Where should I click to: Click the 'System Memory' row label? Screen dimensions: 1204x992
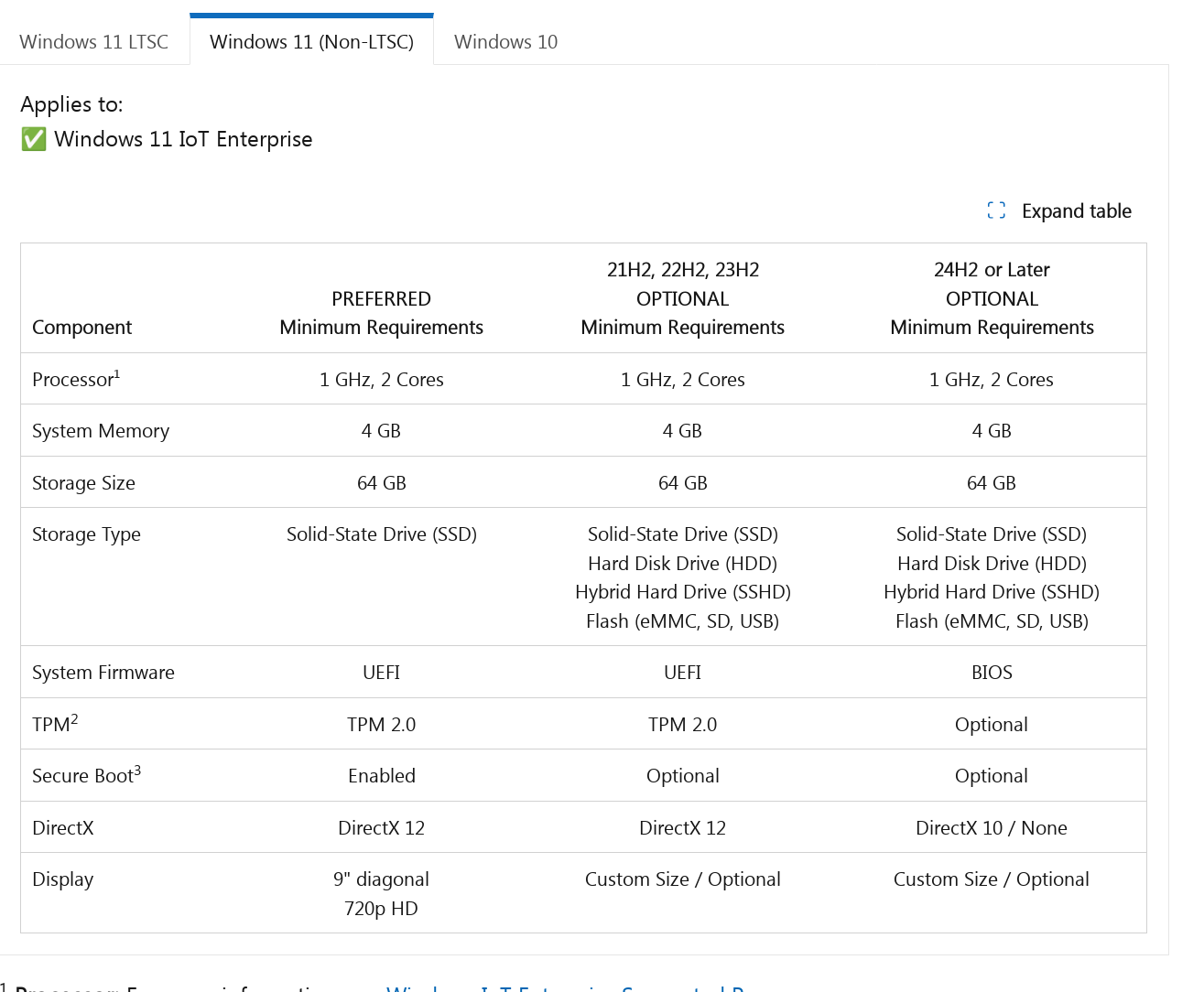click(x=101, y=431)
